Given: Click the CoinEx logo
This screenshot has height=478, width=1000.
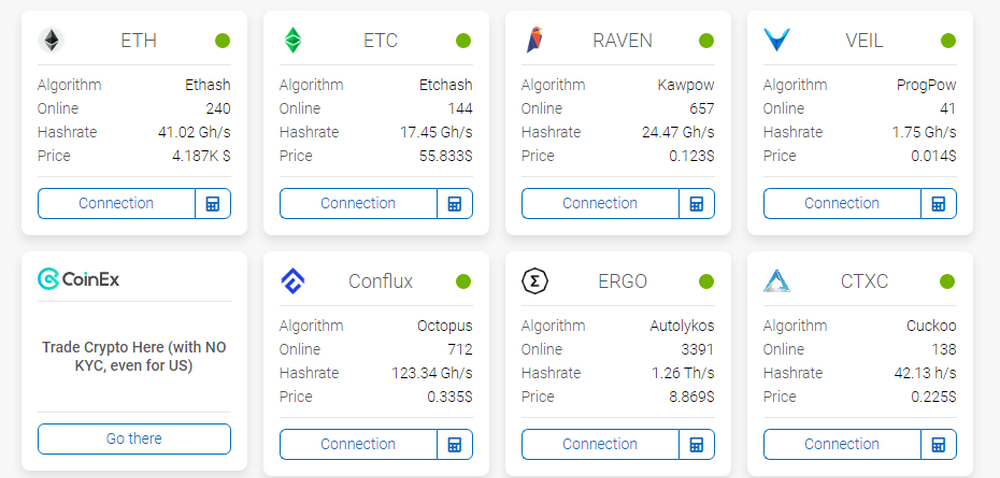Looking at the screenshot, I should (x=78, y=279).
